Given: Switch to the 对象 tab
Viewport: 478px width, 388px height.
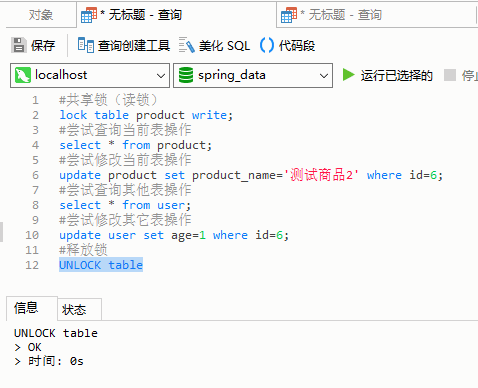Looking at the screenshot, I should [x=41, y=15].
